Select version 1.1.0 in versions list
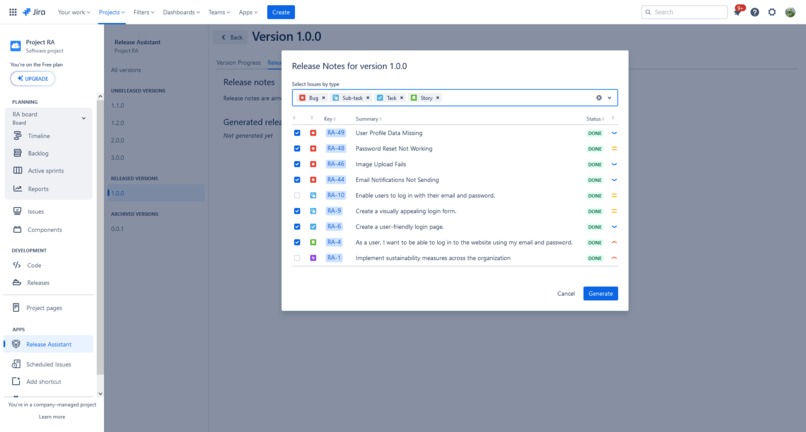806x432 pixels. coord(118,105)
